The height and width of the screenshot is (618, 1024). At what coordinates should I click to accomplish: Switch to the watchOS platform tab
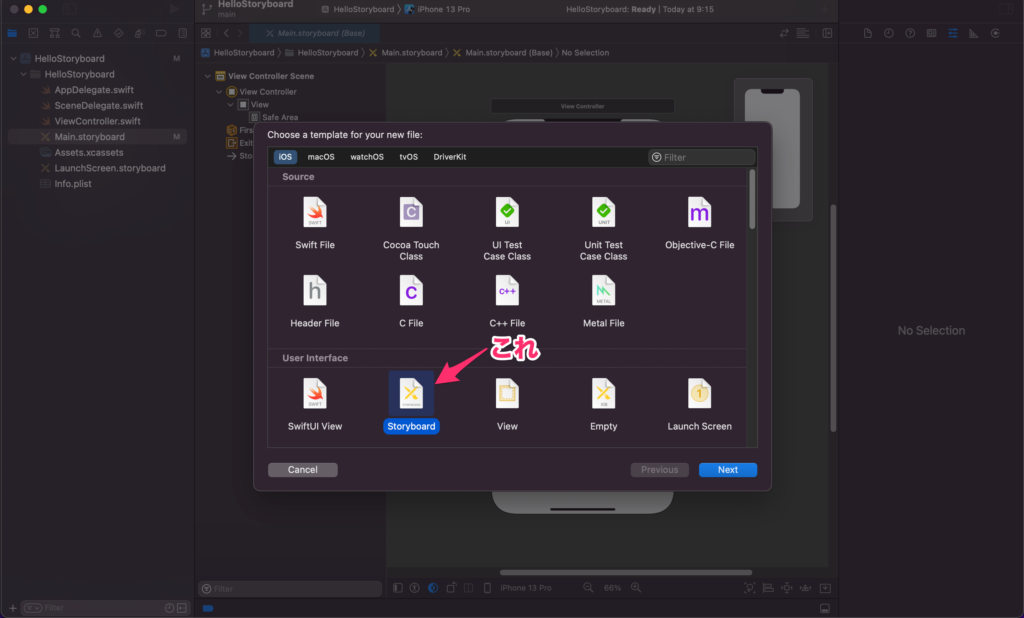(366, 157)
